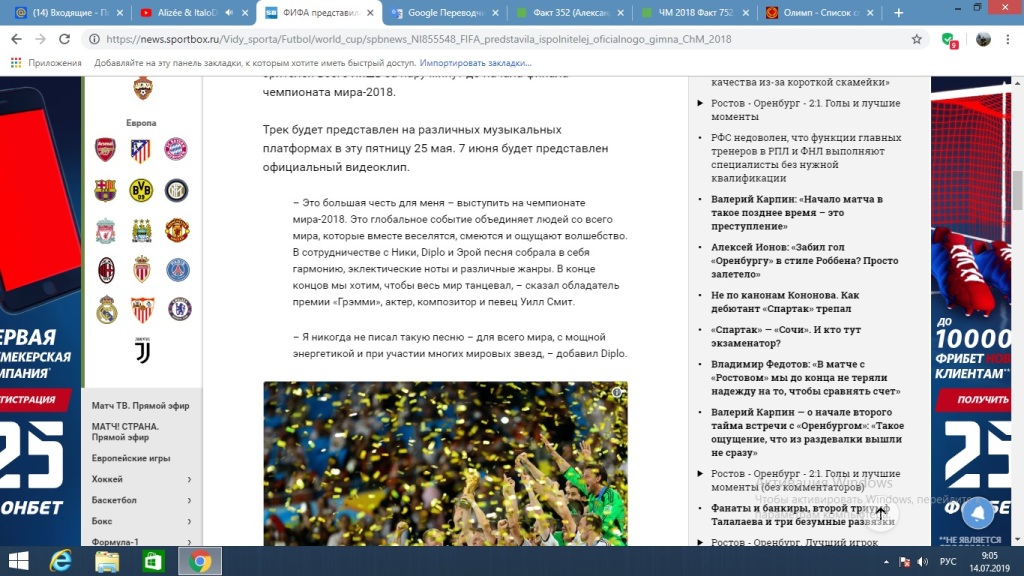
Task: Open the Real Madrid crest
Action: click(x=106, y=310)
